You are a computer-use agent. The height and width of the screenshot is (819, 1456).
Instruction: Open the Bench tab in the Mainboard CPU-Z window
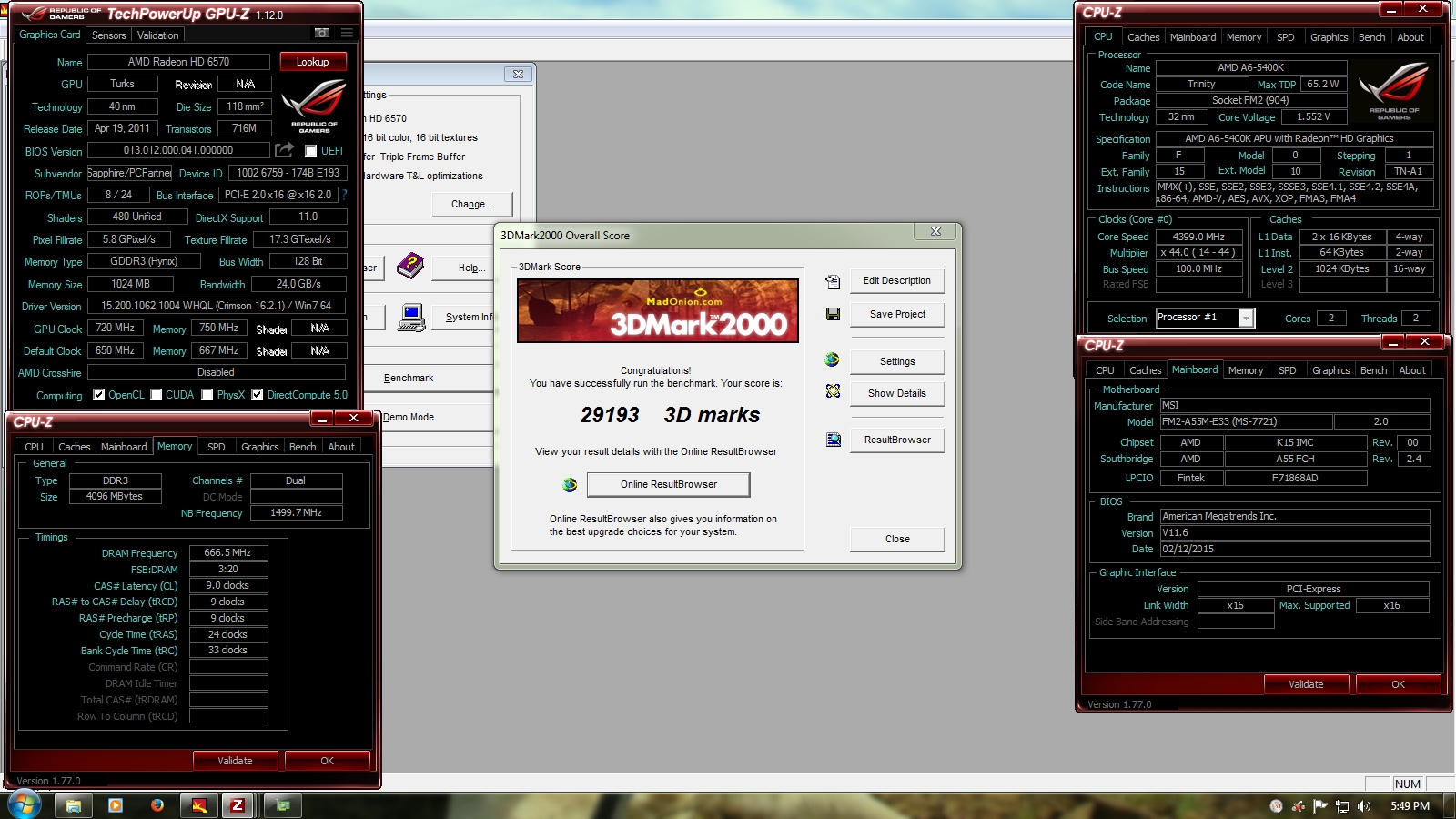click(x=1374, y=370)
